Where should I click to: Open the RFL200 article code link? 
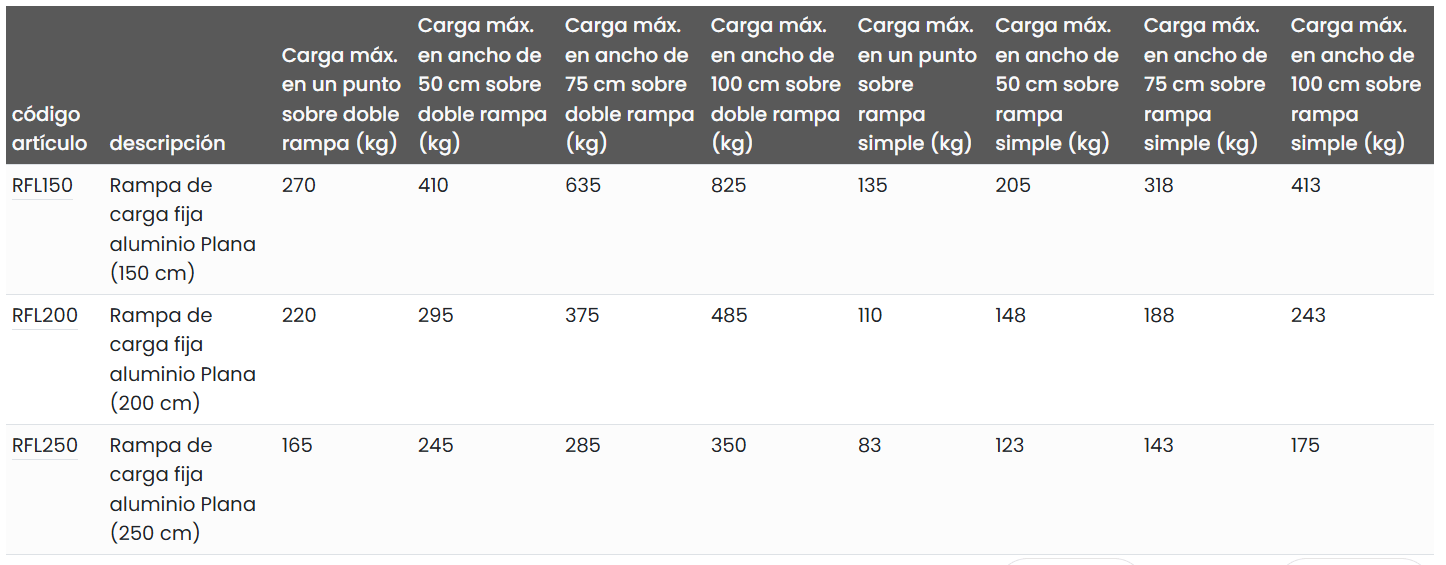[44, 315]
